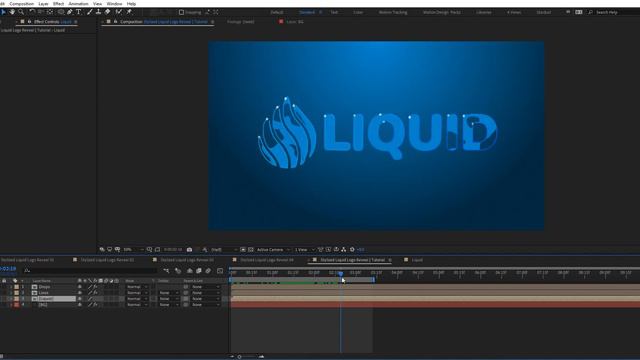Viewport: 640px width, 360px height.
Task: Switch to the Text workspace
Action: [x=334, y=12]
